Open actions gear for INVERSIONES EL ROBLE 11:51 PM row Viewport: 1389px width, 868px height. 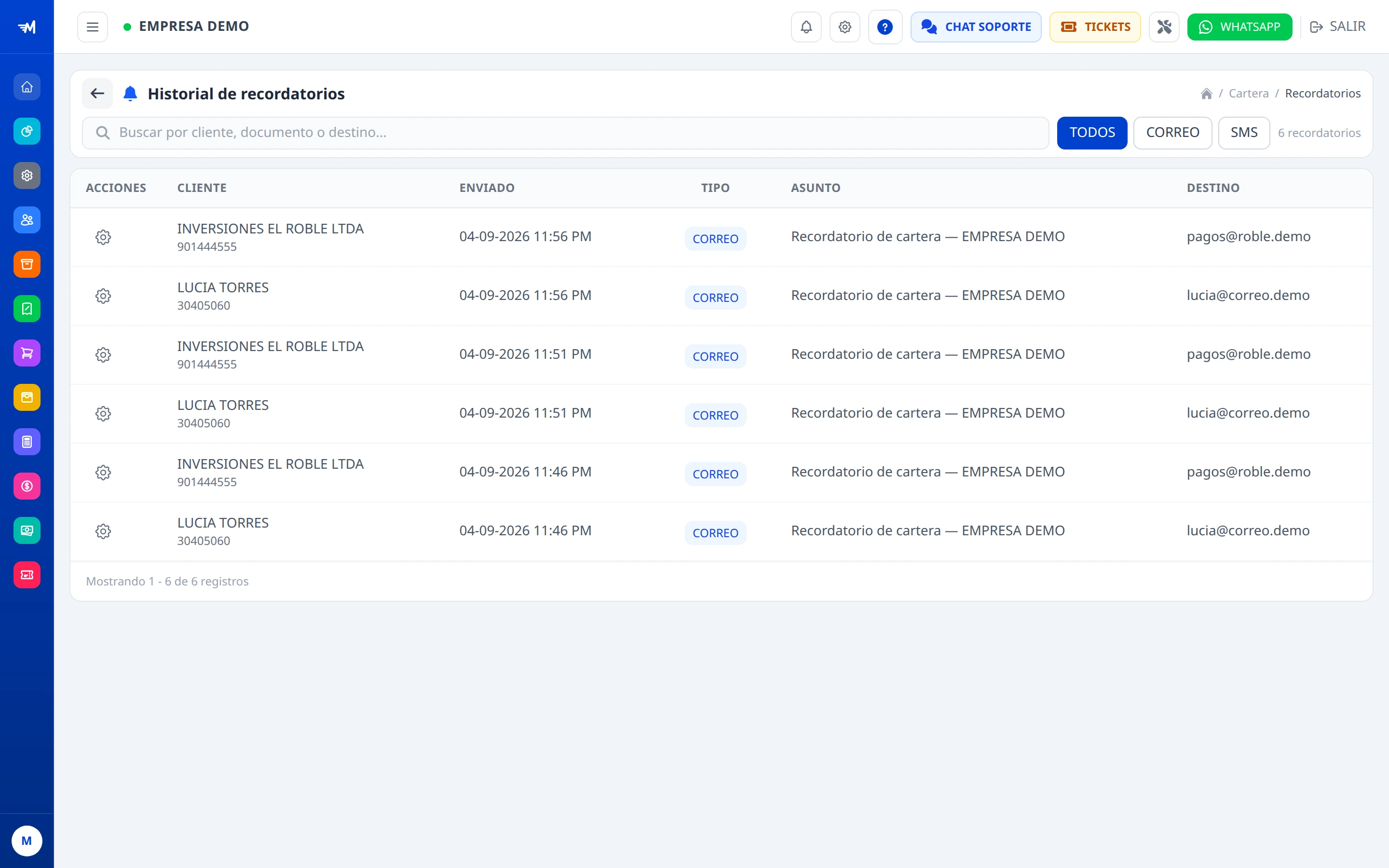103,355
